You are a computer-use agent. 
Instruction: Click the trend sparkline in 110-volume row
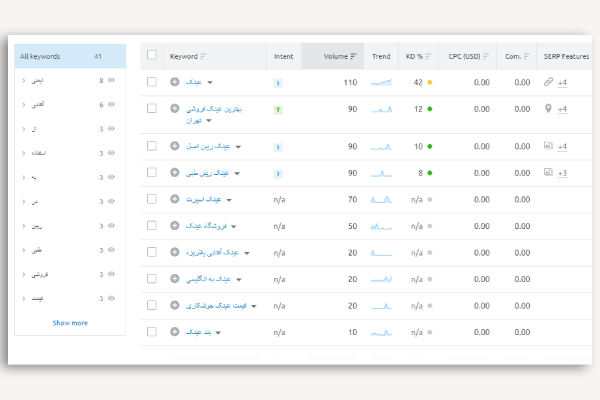pyautogui.click(x=381, y=82)
